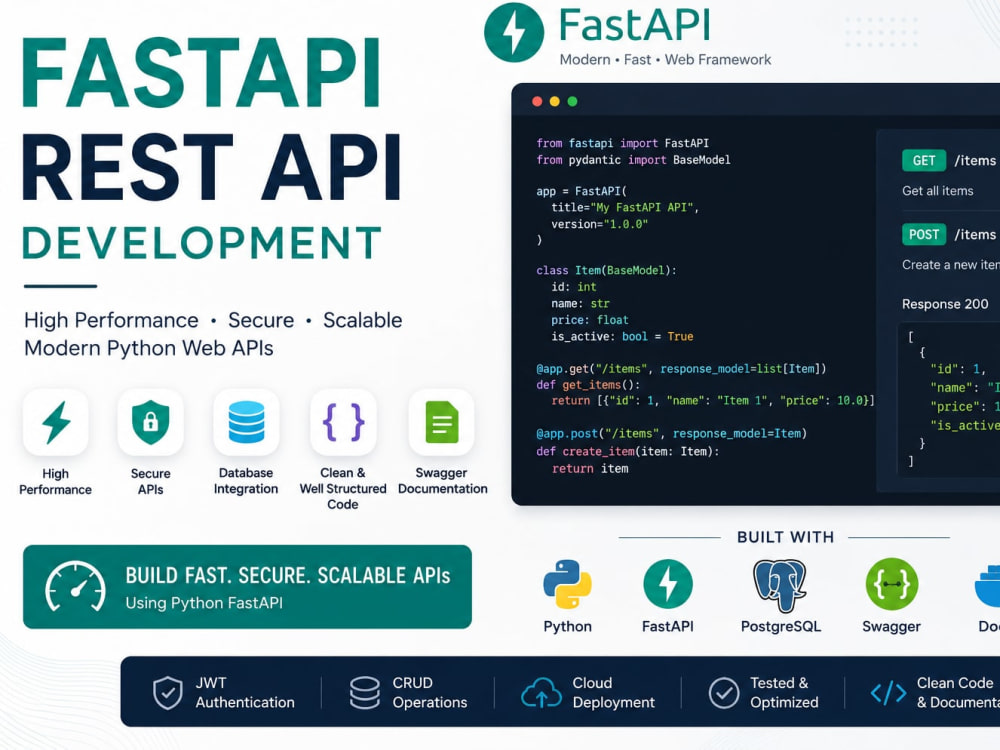The height and width of the screenshot is (750, 1000).
Task: Click the "Response 200" label
Action: click(x=945, y=304)
